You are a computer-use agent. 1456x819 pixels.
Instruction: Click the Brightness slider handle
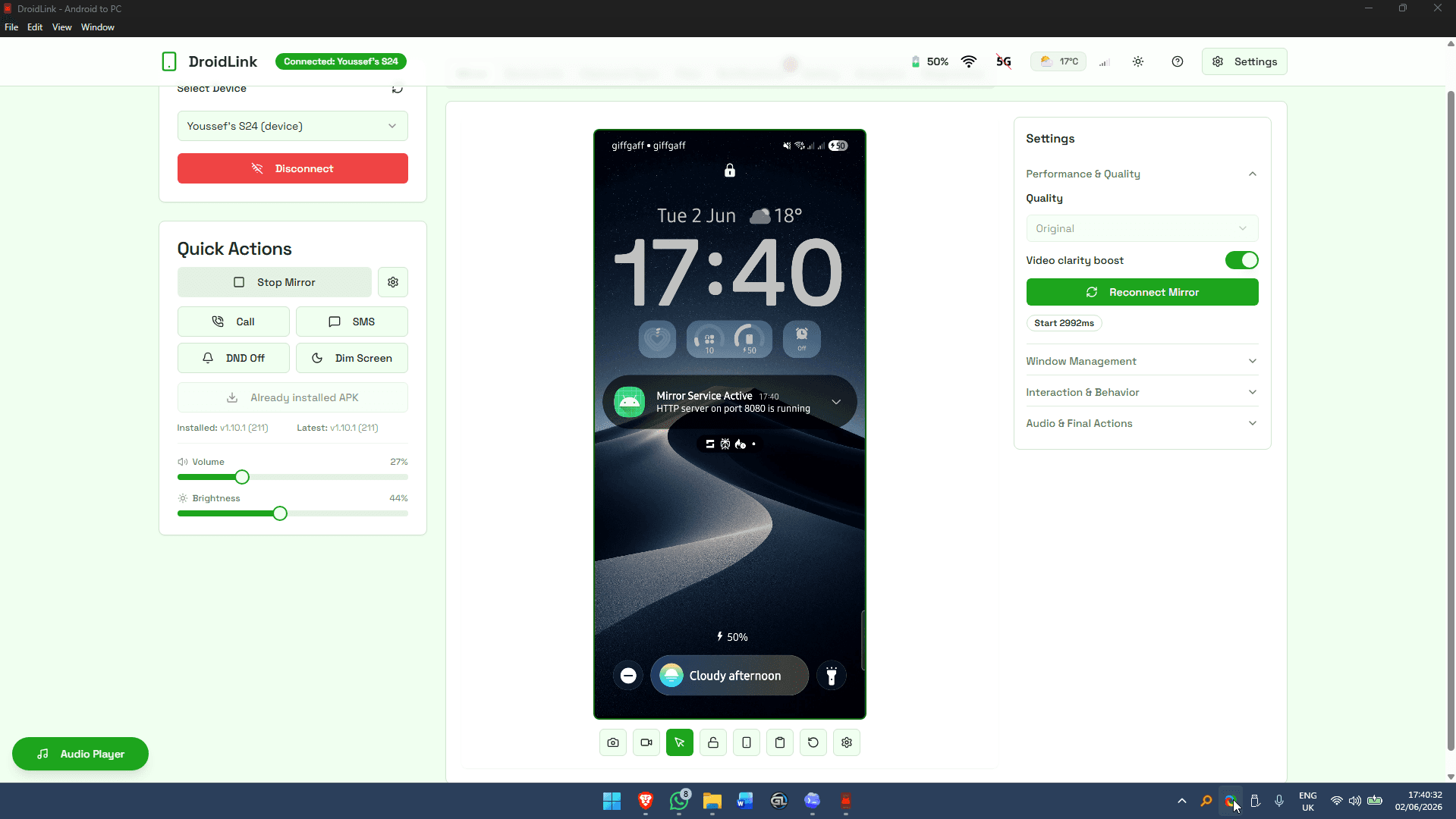(x=280, y=513)
